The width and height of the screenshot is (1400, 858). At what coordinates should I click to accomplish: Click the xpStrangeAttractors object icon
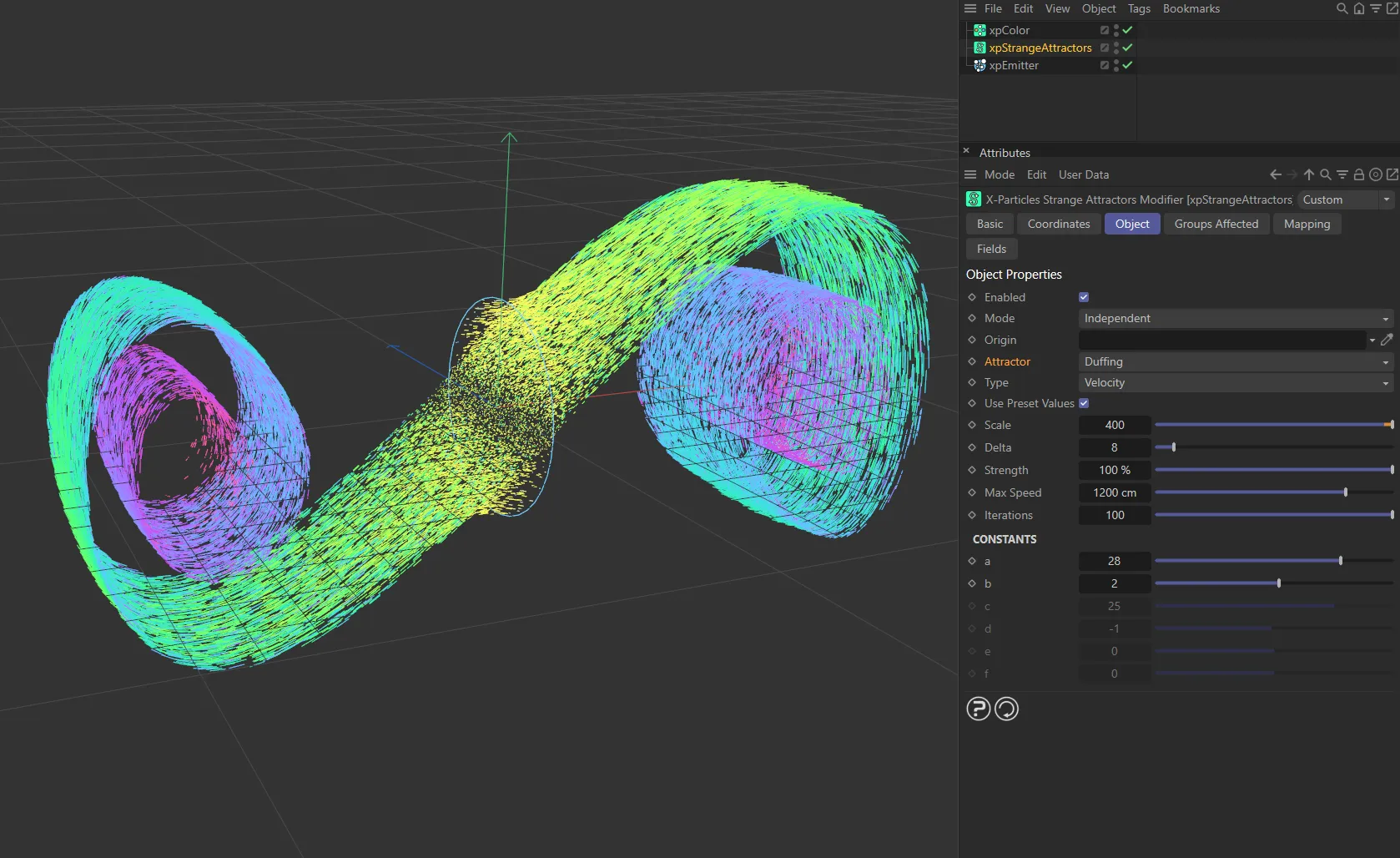pos(979,48)
